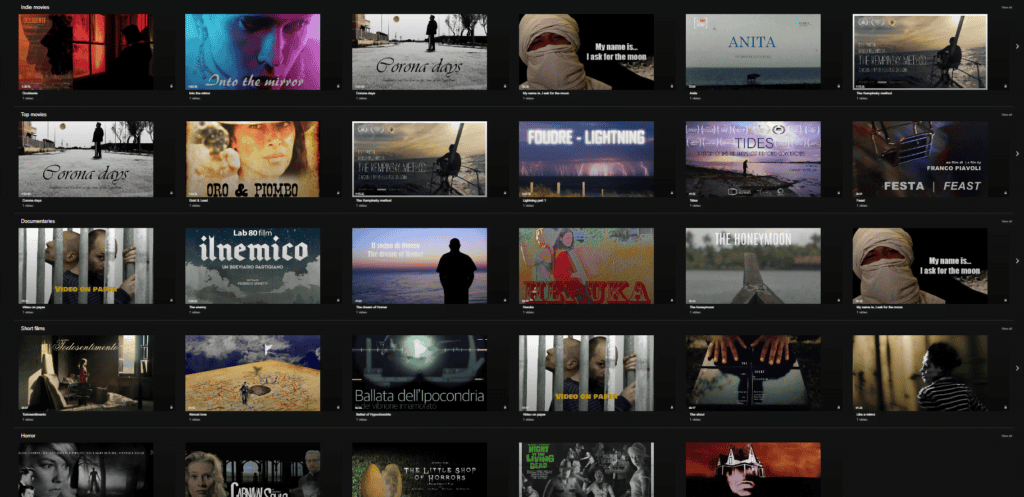Open View all for Top movies
The height and width of the screenshot is (497, 1024).
point(1006,115)
